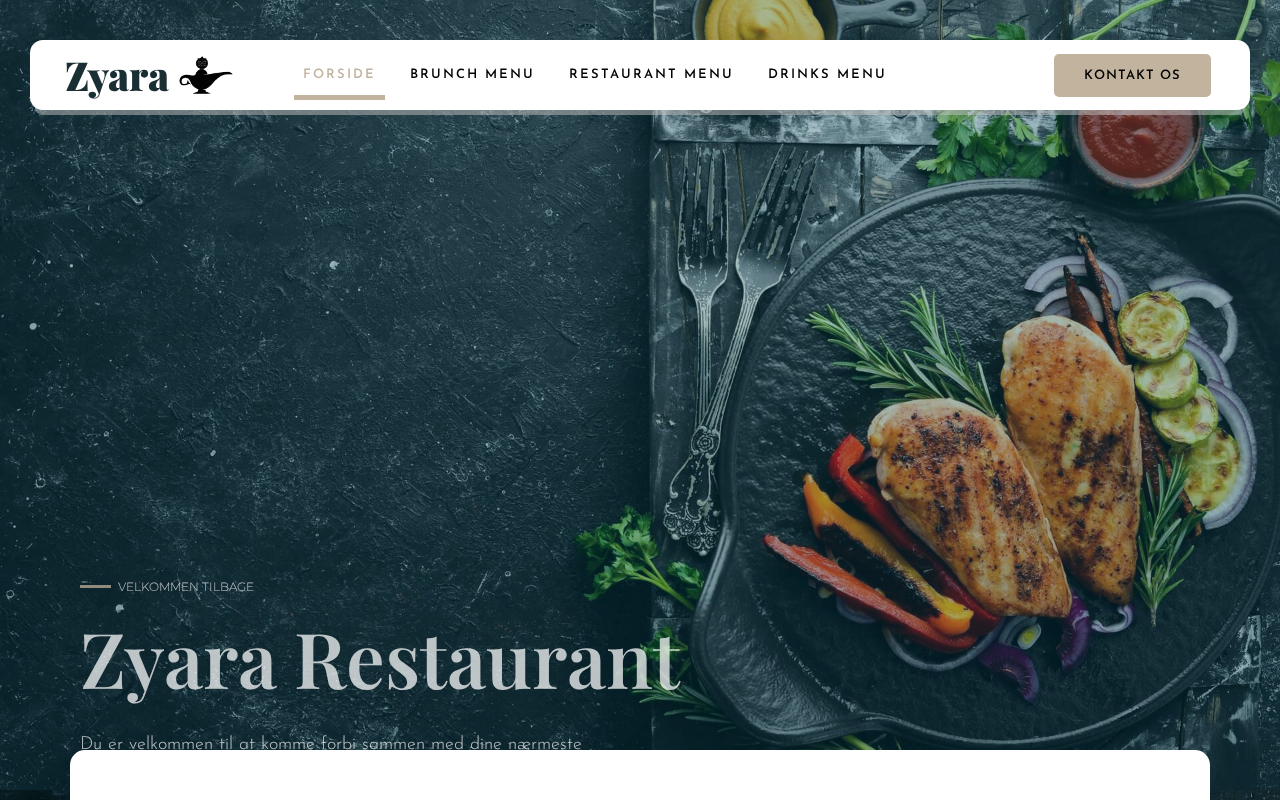
Task: Click the underline beneath Forside tab
Action: [339, 97]
